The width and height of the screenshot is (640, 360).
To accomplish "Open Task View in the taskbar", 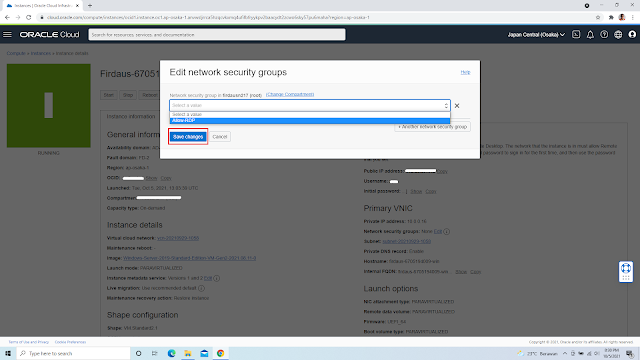I will pyautogui.click(x=155, y=353).
